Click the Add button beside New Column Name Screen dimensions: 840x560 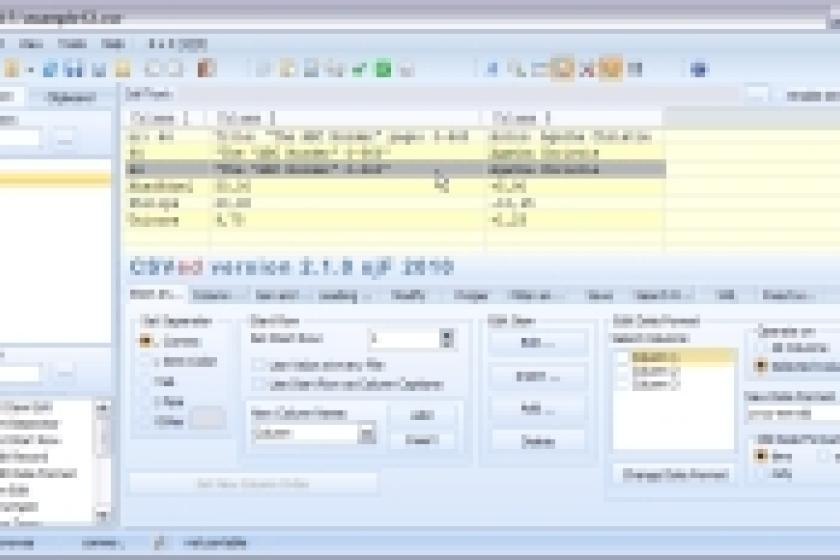tap(422, 415)
